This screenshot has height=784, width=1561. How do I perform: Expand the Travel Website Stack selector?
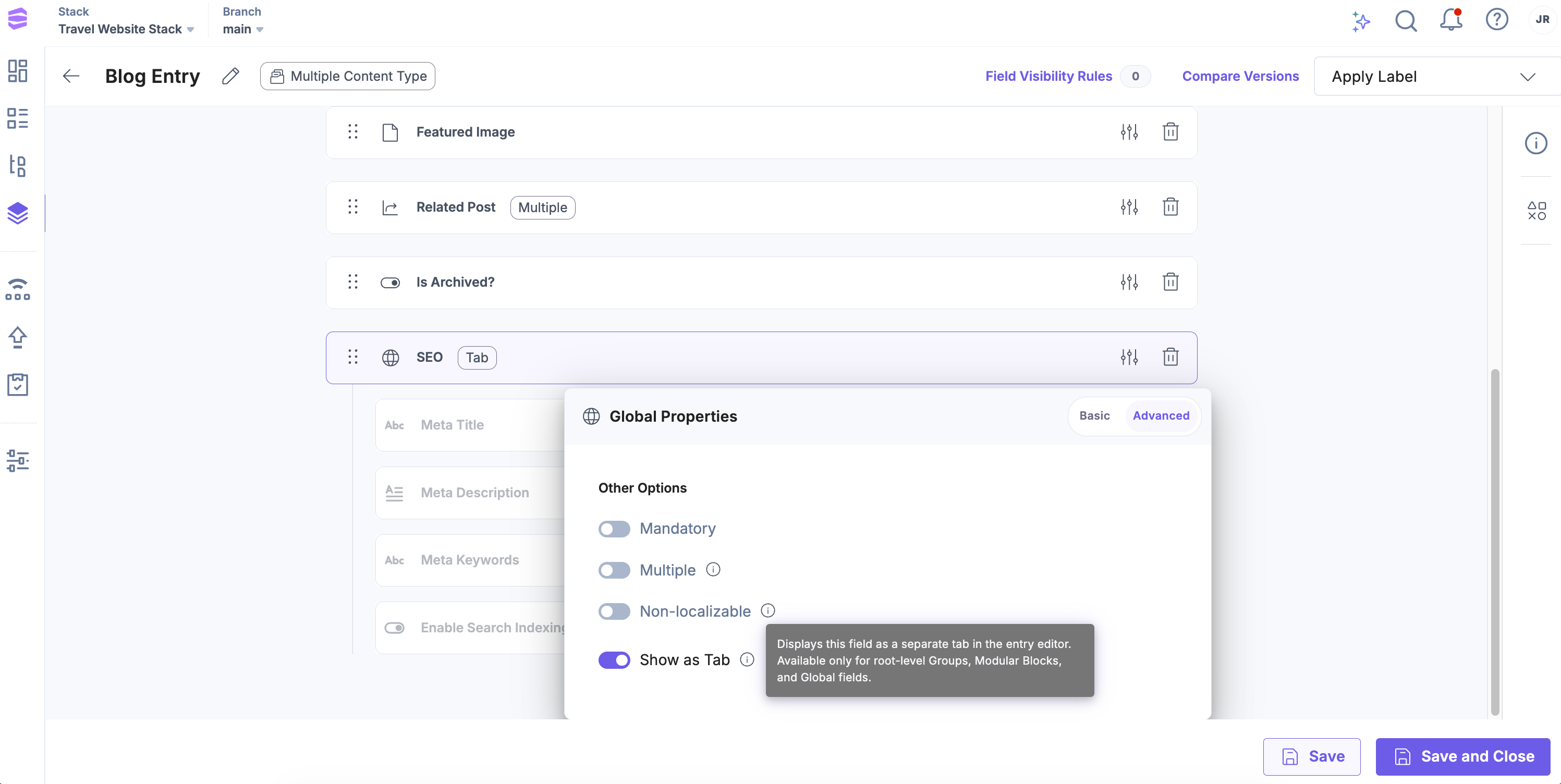click(x=126, y=29)
